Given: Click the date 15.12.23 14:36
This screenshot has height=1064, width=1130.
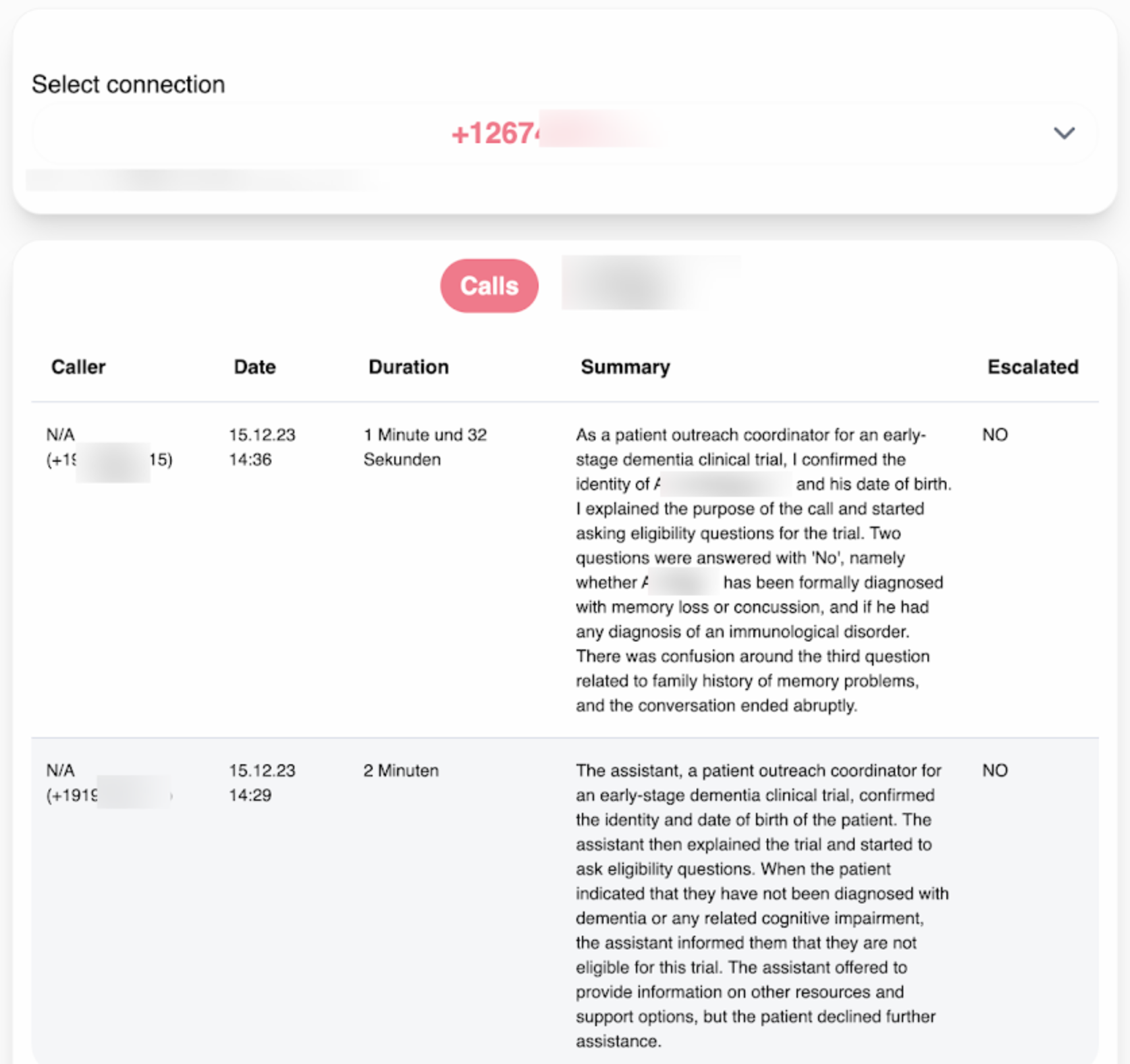Looking at the screenshot, I should tap(262, 447).
